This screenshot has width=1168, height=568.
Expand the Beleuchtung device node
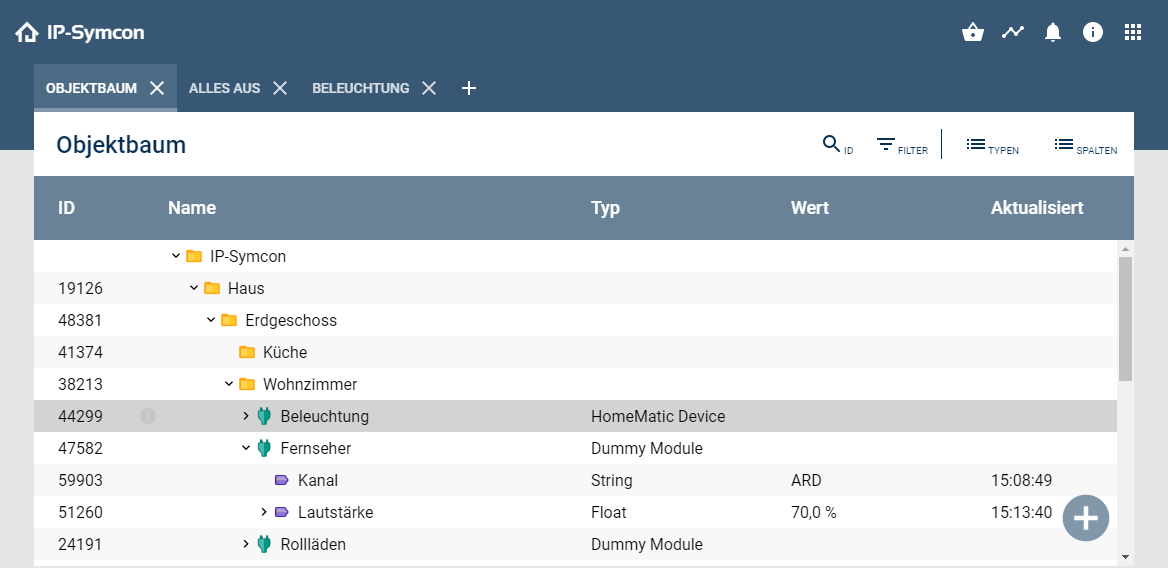pos(246,416)
